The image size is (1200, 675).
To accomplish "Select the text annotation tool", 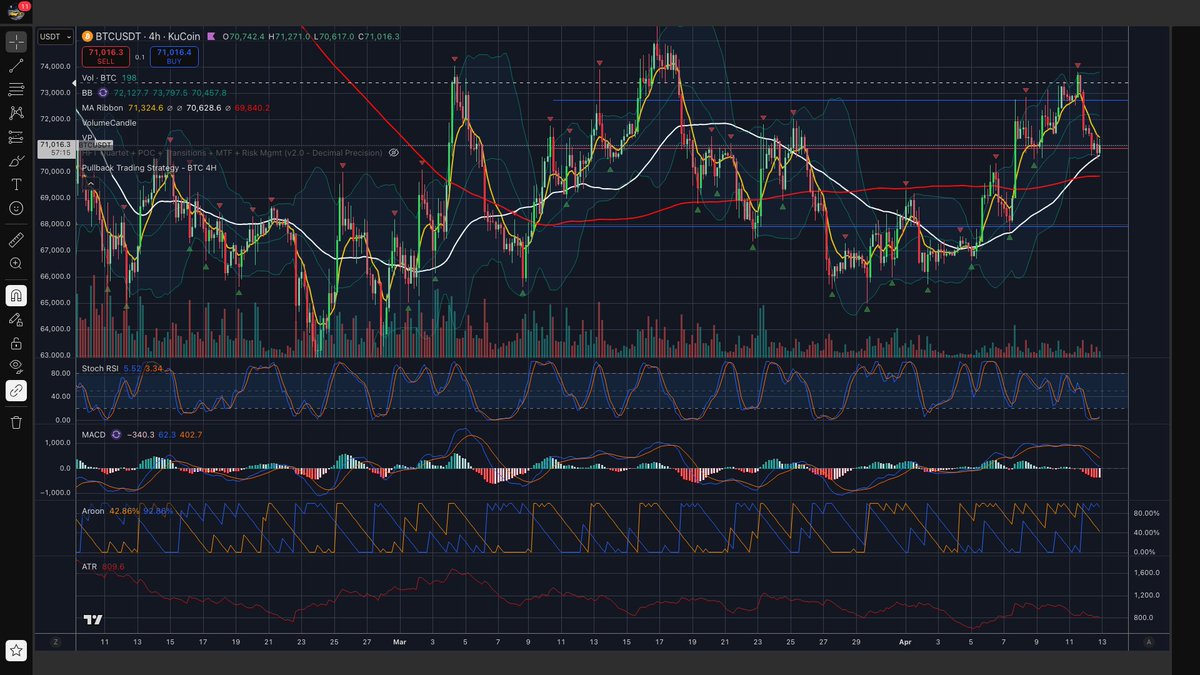I will [x=16, y=185].
